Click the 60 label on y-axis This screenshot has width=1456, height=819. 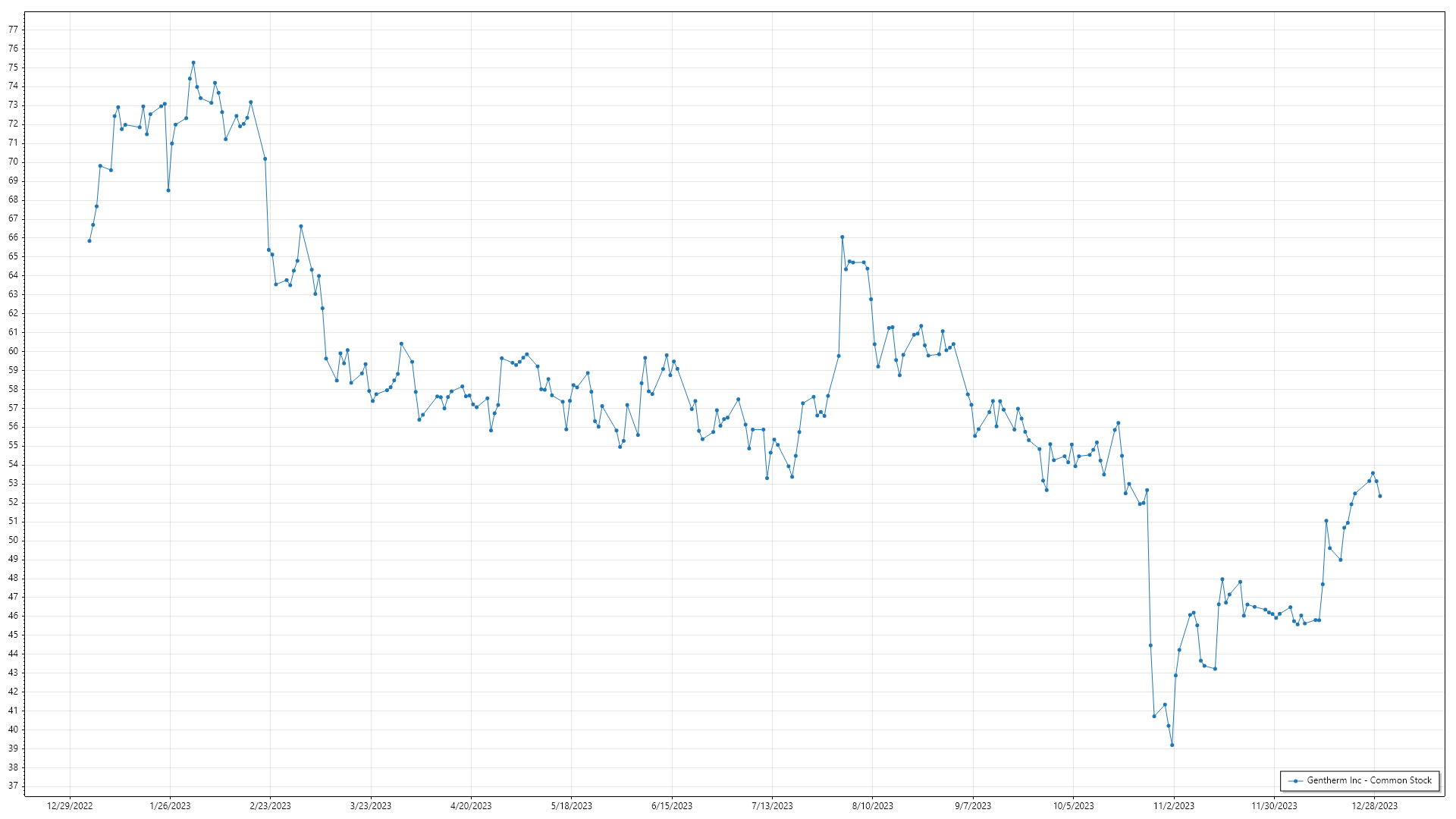[13, 351]
